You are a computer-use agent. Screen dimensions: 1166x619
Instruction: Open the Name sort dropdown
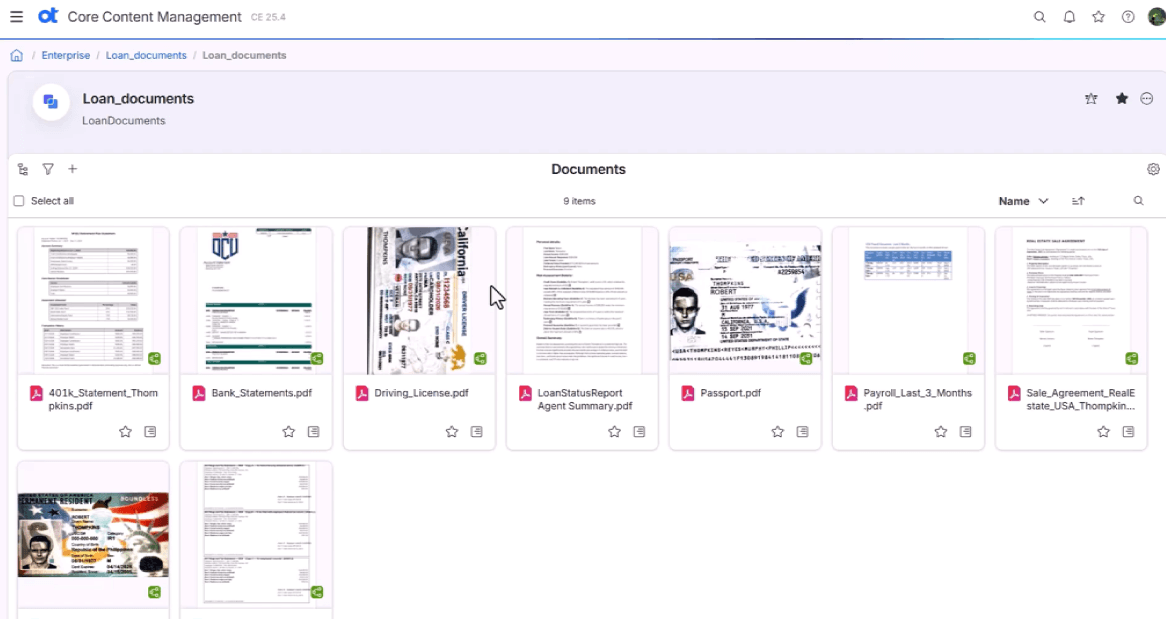click(1022, 201)
